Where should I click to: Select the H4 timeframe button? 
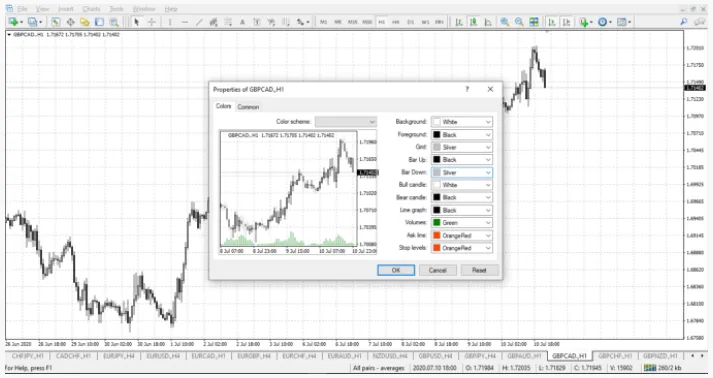[x=396, y=22]
